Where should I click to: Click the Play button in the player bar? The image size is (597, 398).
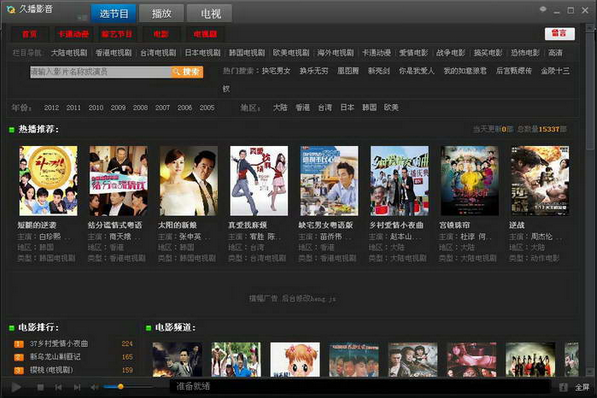click(16, 387)
